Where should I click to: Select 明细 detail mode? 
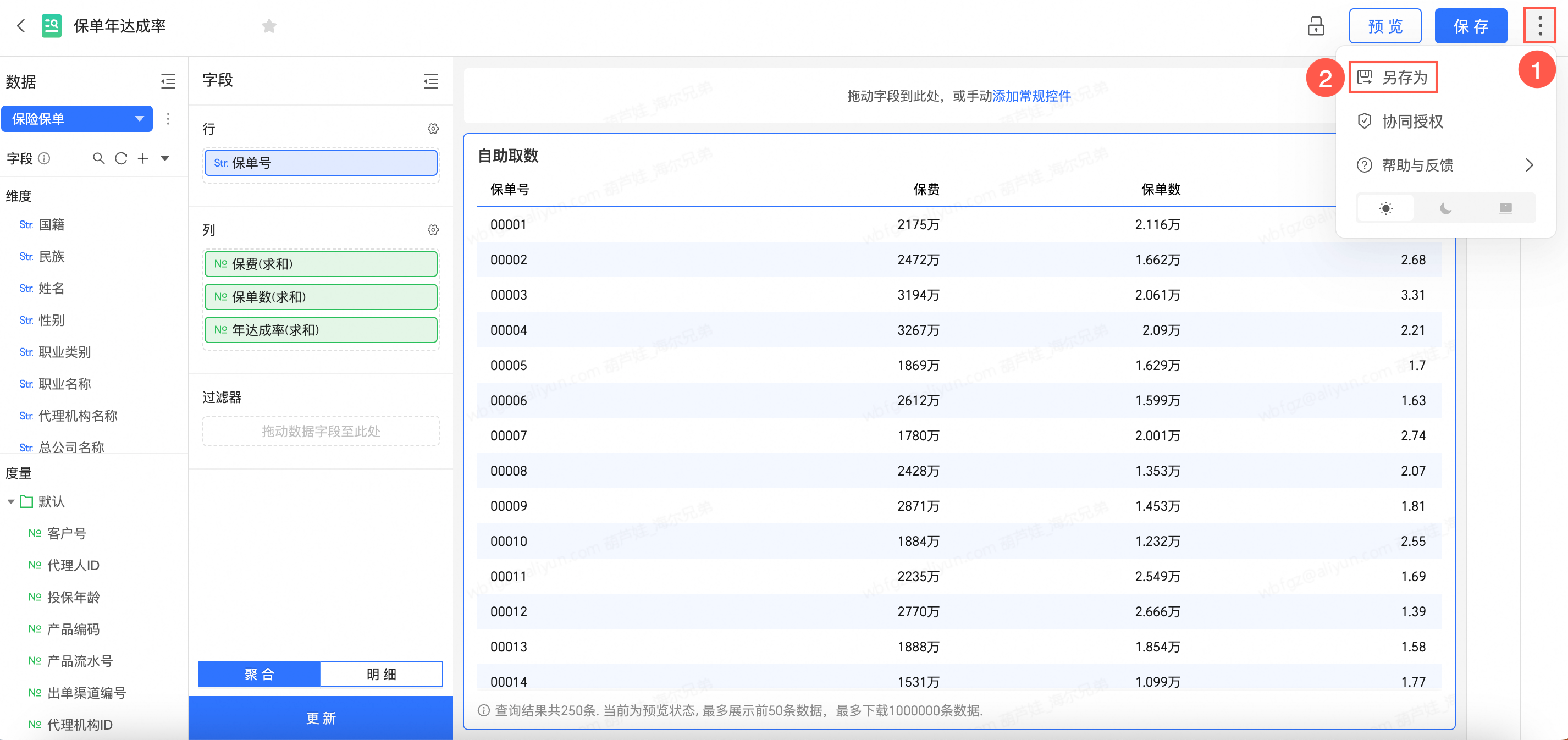[x=381, y=673]
